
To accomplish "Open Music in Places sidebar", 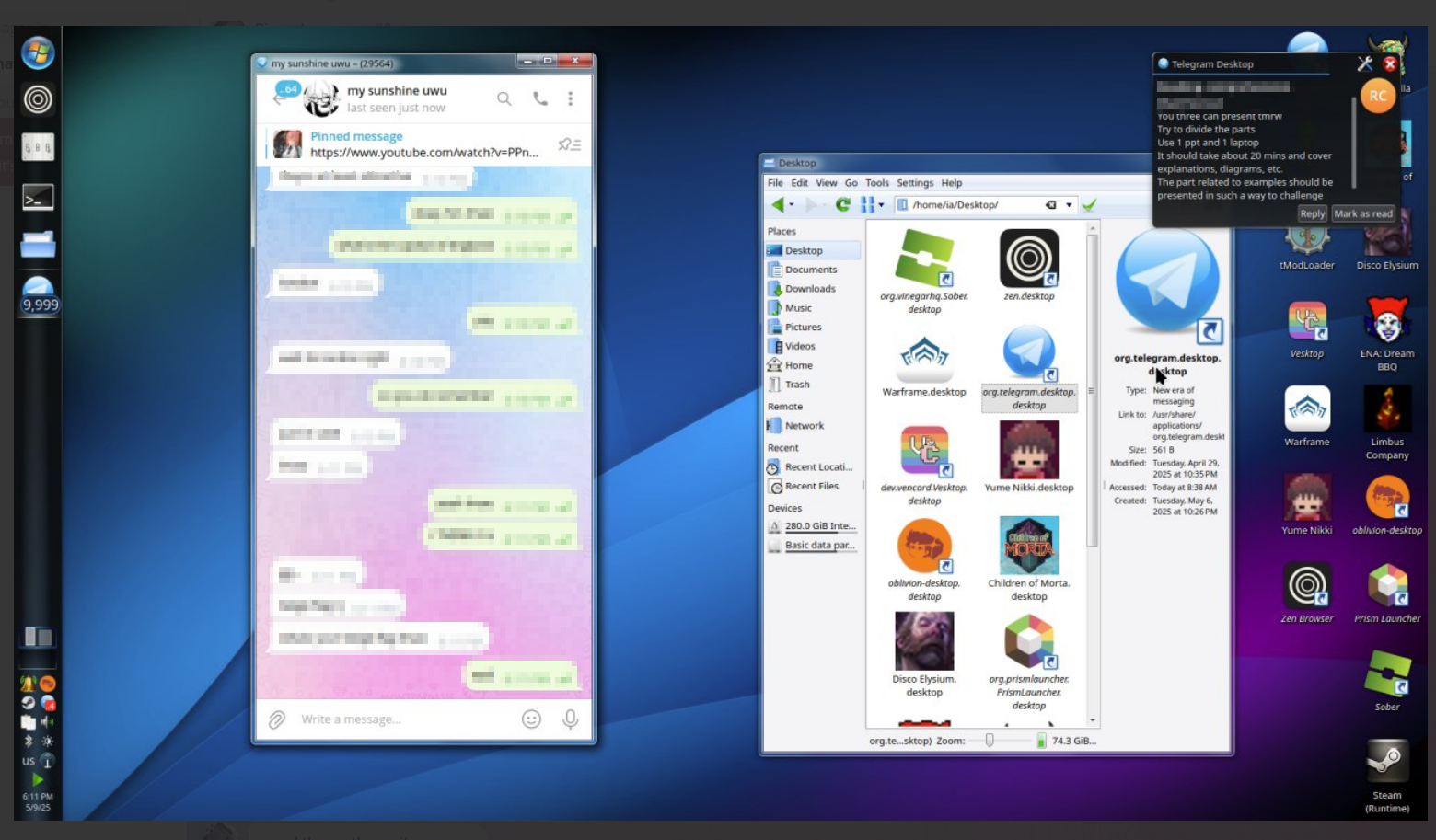I will coord(813,308).
